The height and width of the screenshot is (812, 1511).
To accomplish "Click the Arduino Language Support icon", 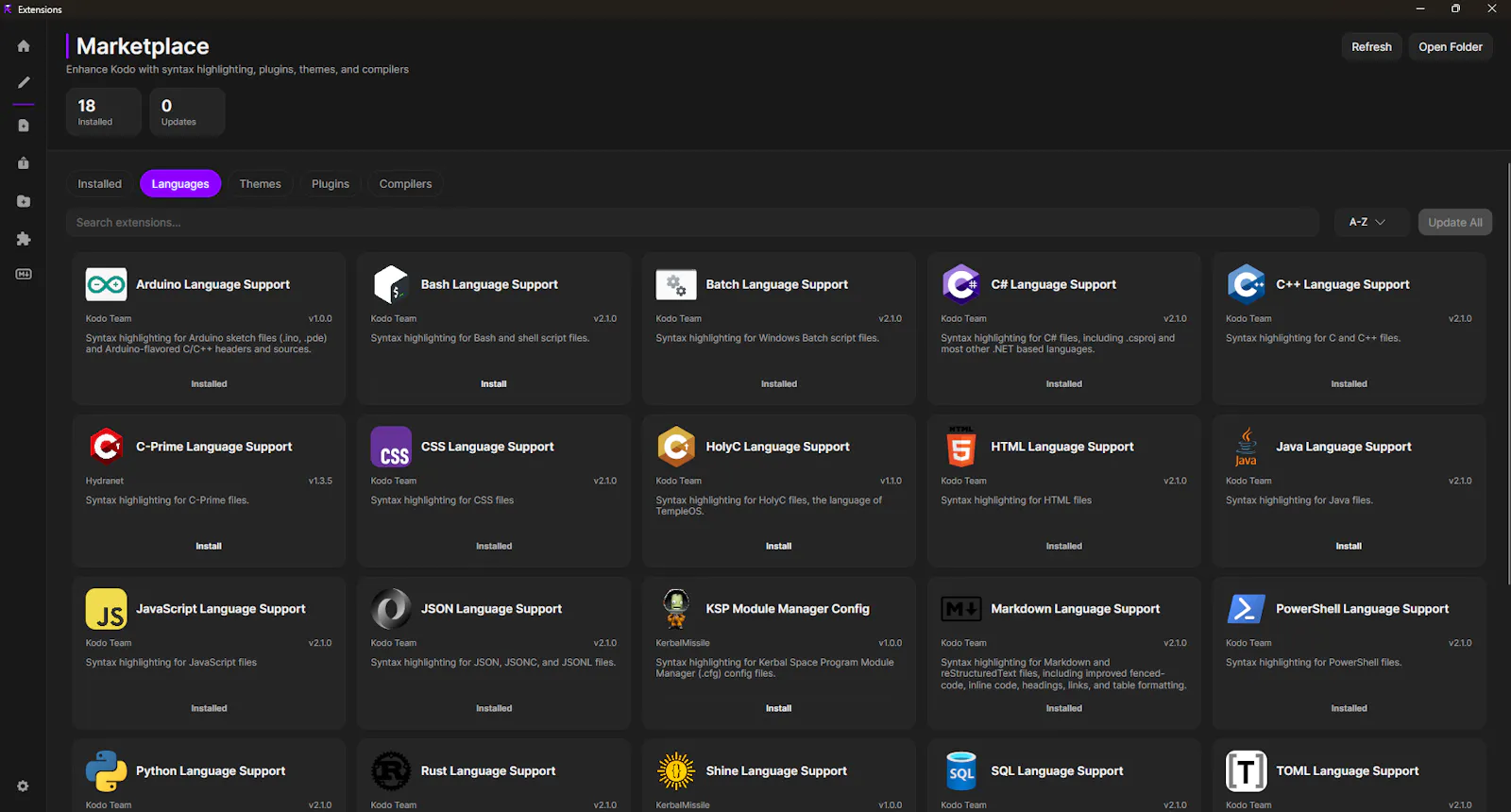I will pos(107,284).
